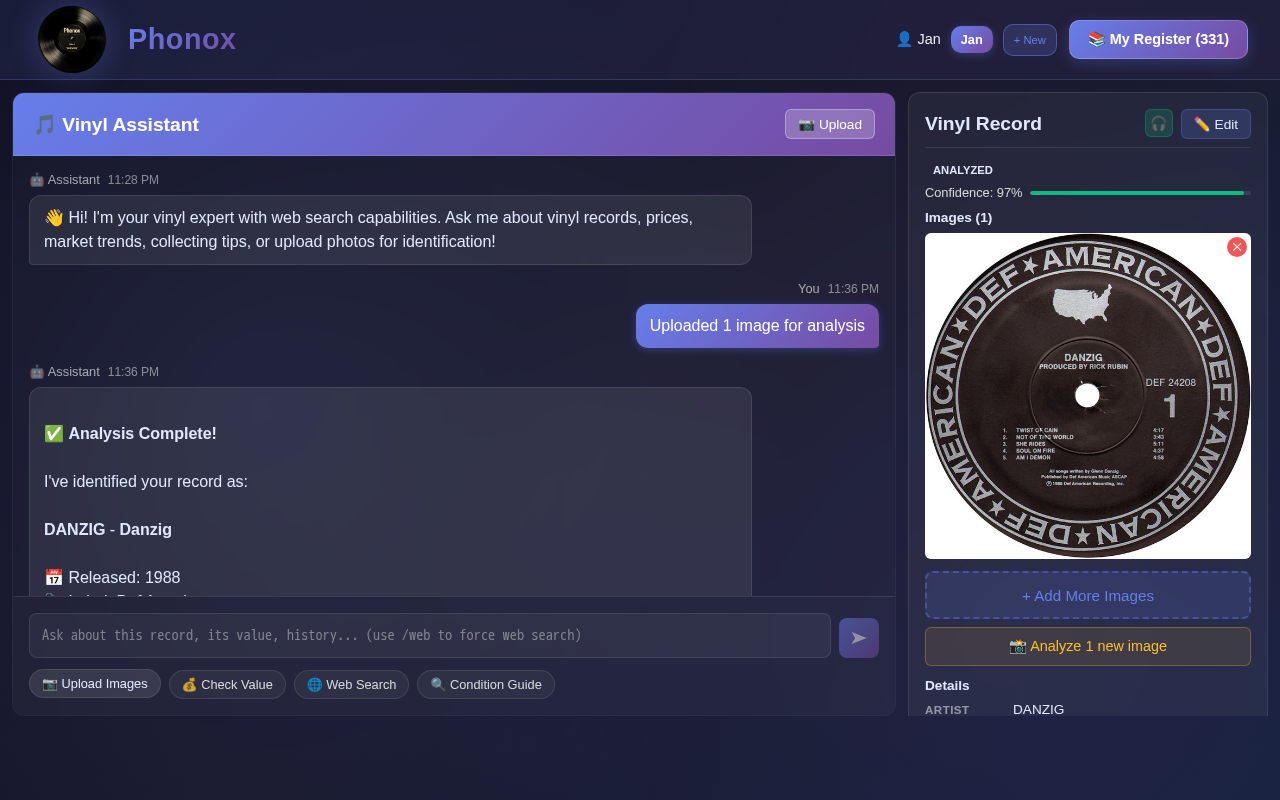Click the Phonox title text
The image size is (1280, 800).
pos(182,39)
